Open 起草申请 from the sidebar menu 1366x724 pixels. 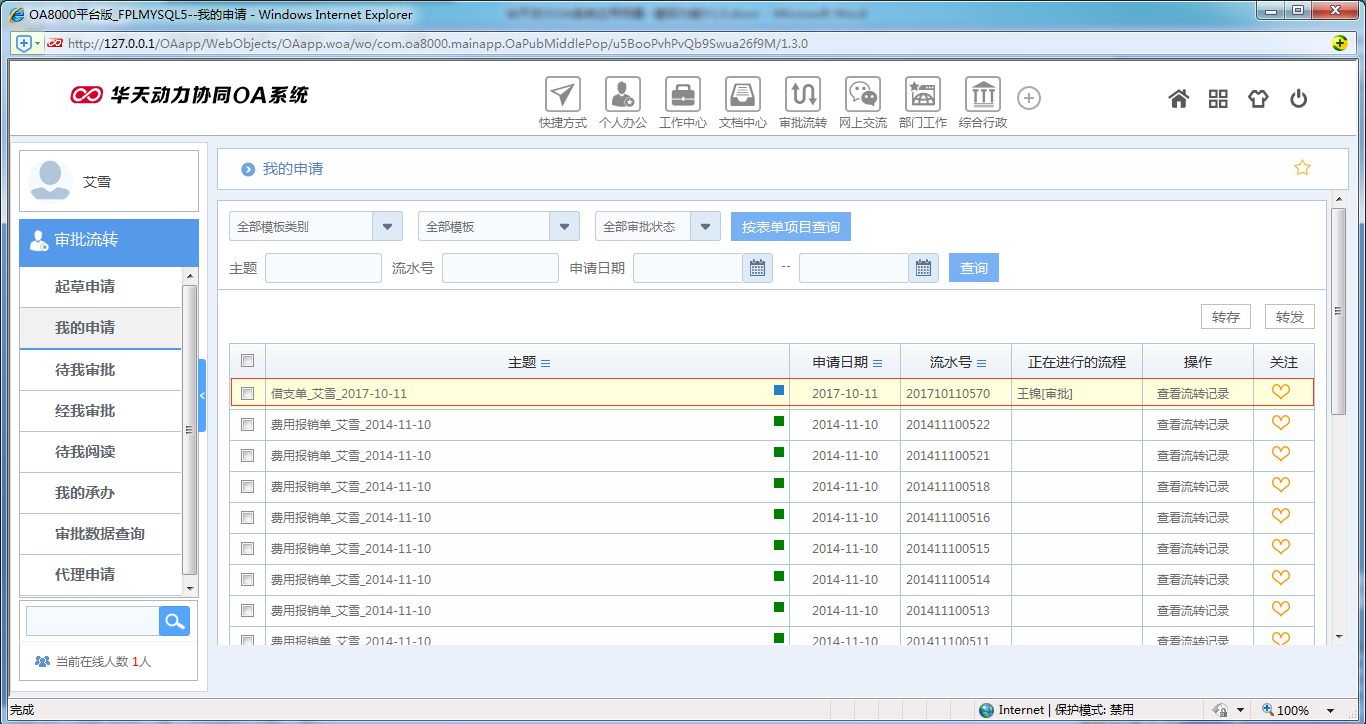pos(85,287)
